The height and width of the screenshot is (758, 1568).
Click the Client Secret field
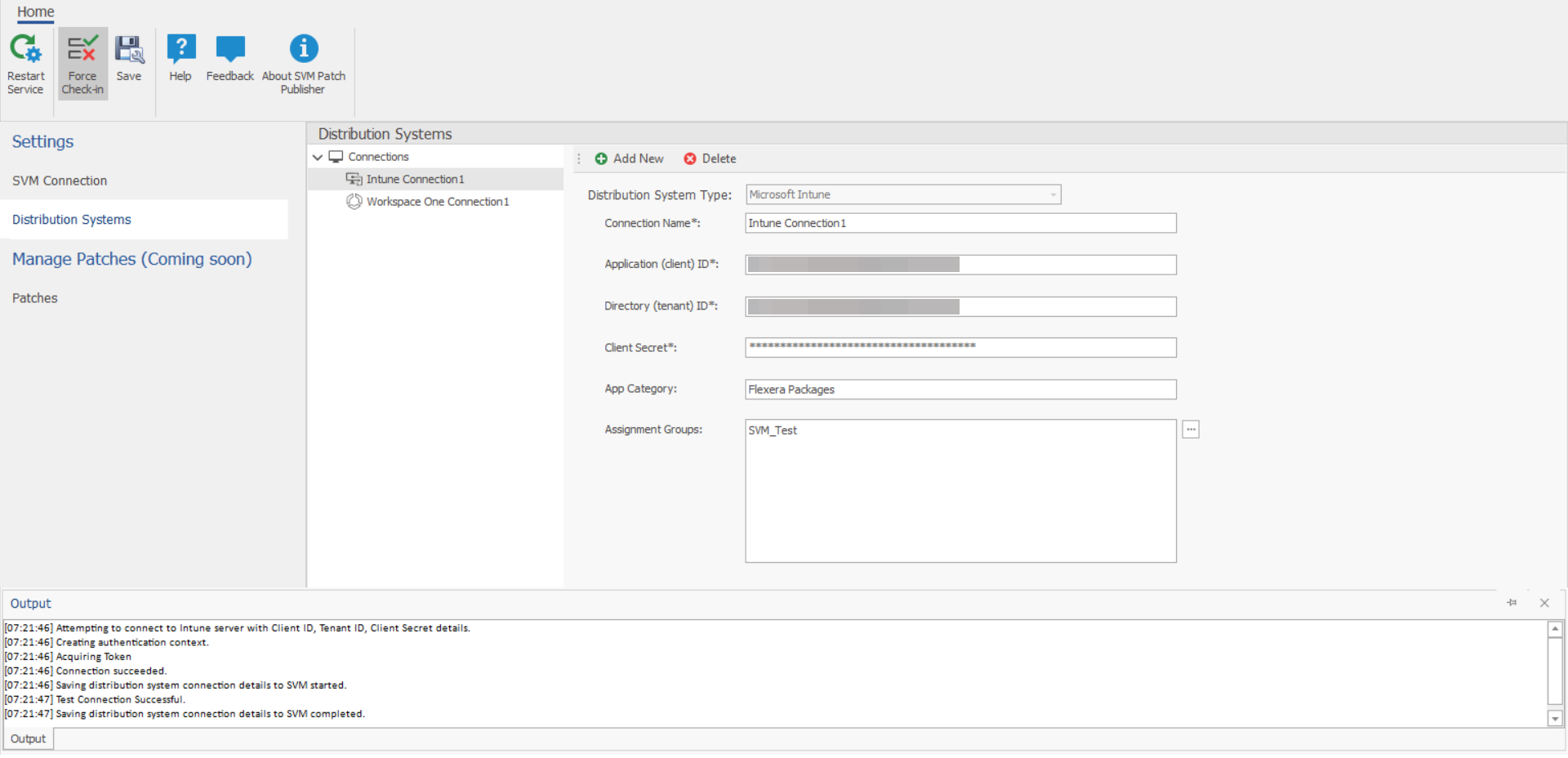click(x=960, y=347)
